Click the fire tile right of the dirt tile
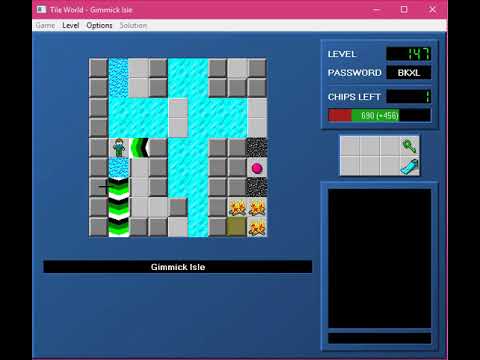The width and height of the screenshot is (480, 360). point(257,227)
